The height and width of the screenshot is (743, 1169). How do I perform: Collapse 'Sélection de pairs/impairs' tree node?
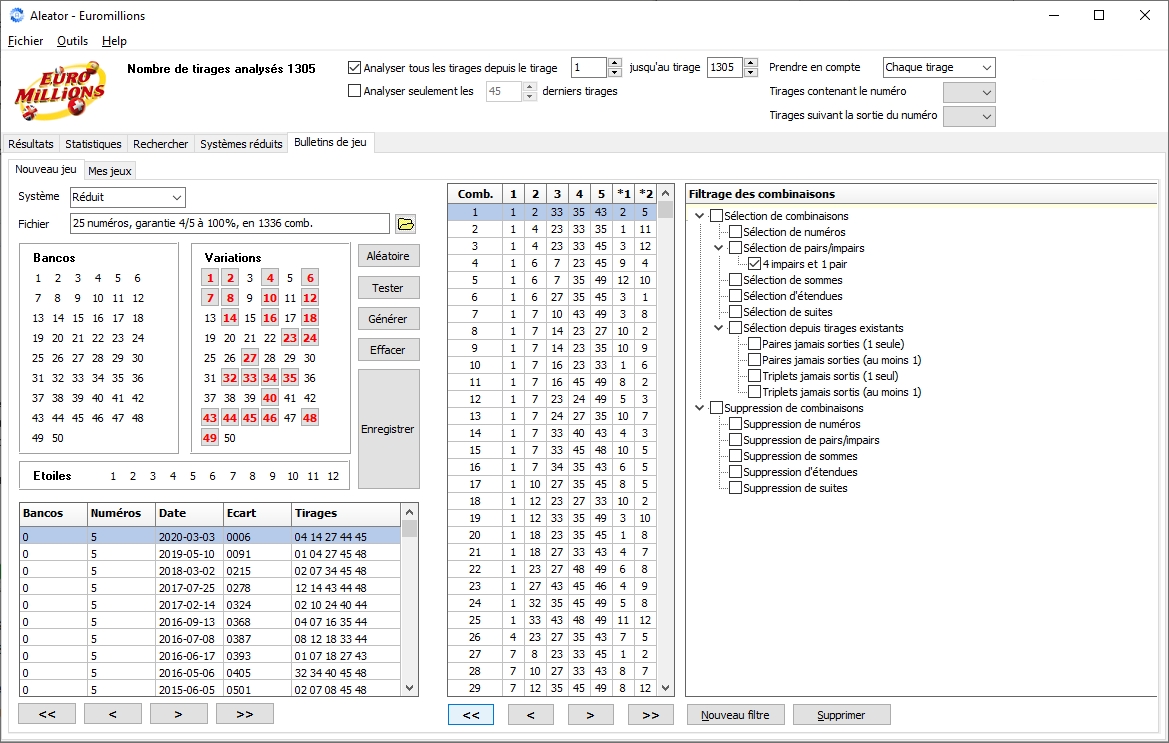(x=719, y=248)
